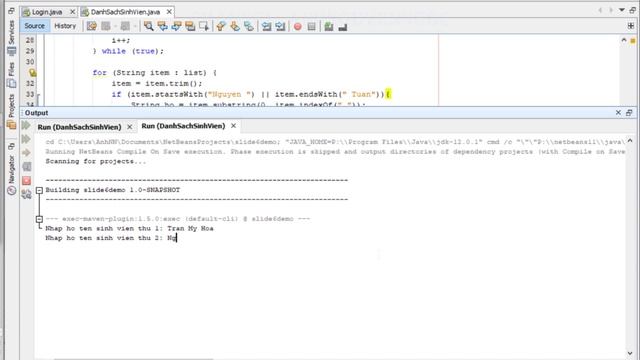Switch to Source view
The width and height of the screenshot is (640, 360).
click(34, 26)
